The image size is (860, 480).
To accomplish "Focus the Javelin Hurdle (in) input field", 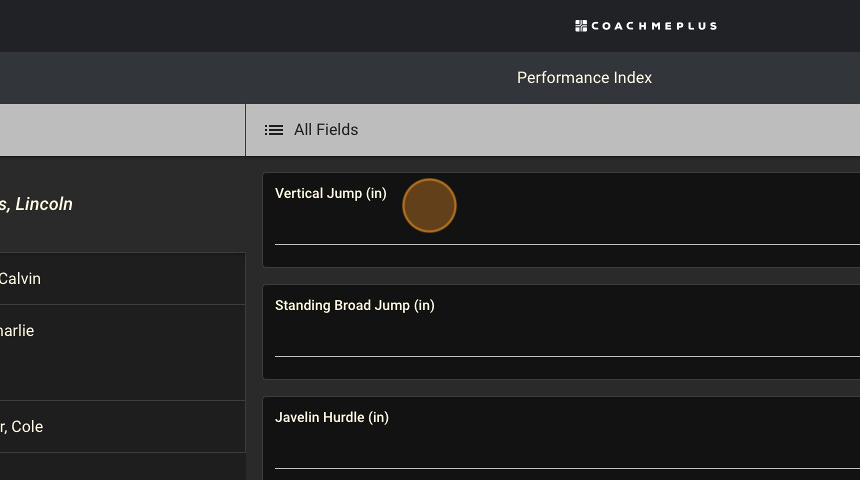I will click(567, 454).
